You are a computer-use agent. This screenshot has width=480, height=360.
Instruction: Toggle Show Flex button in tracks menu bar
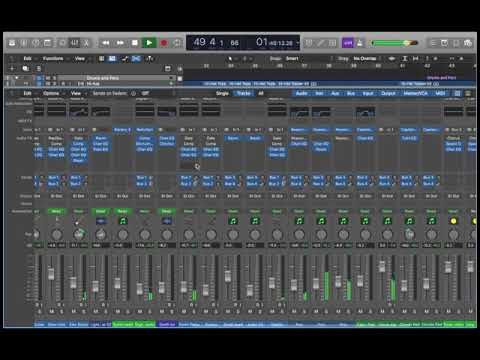pos(136,59)
